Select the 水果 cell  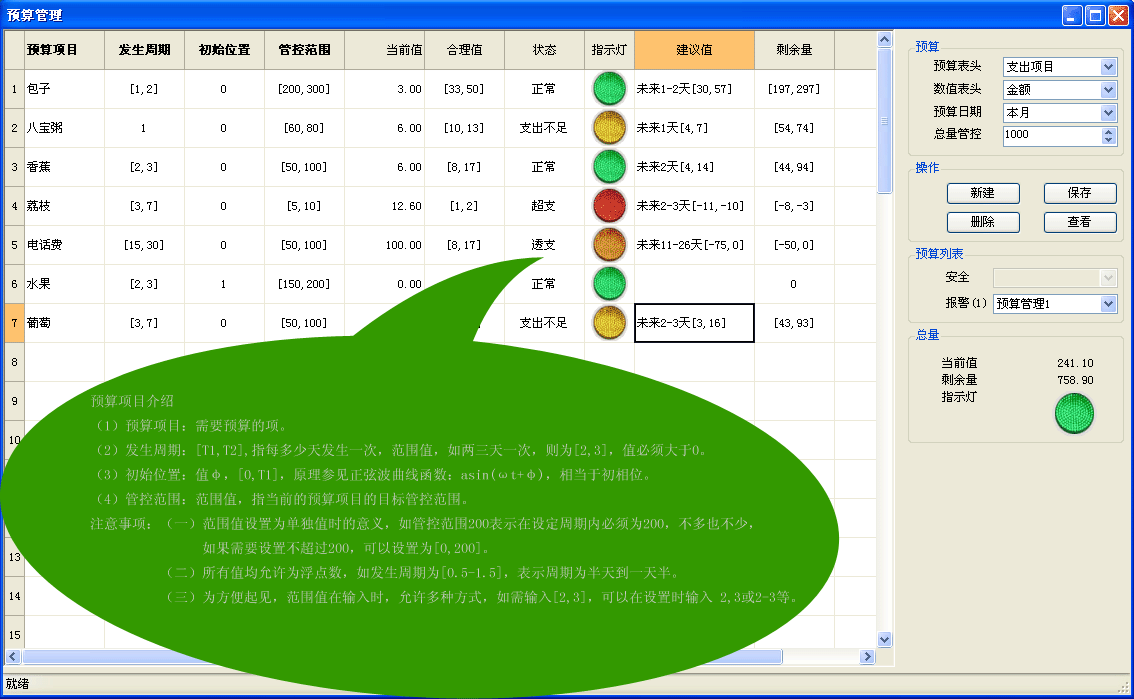coord(64,284)
